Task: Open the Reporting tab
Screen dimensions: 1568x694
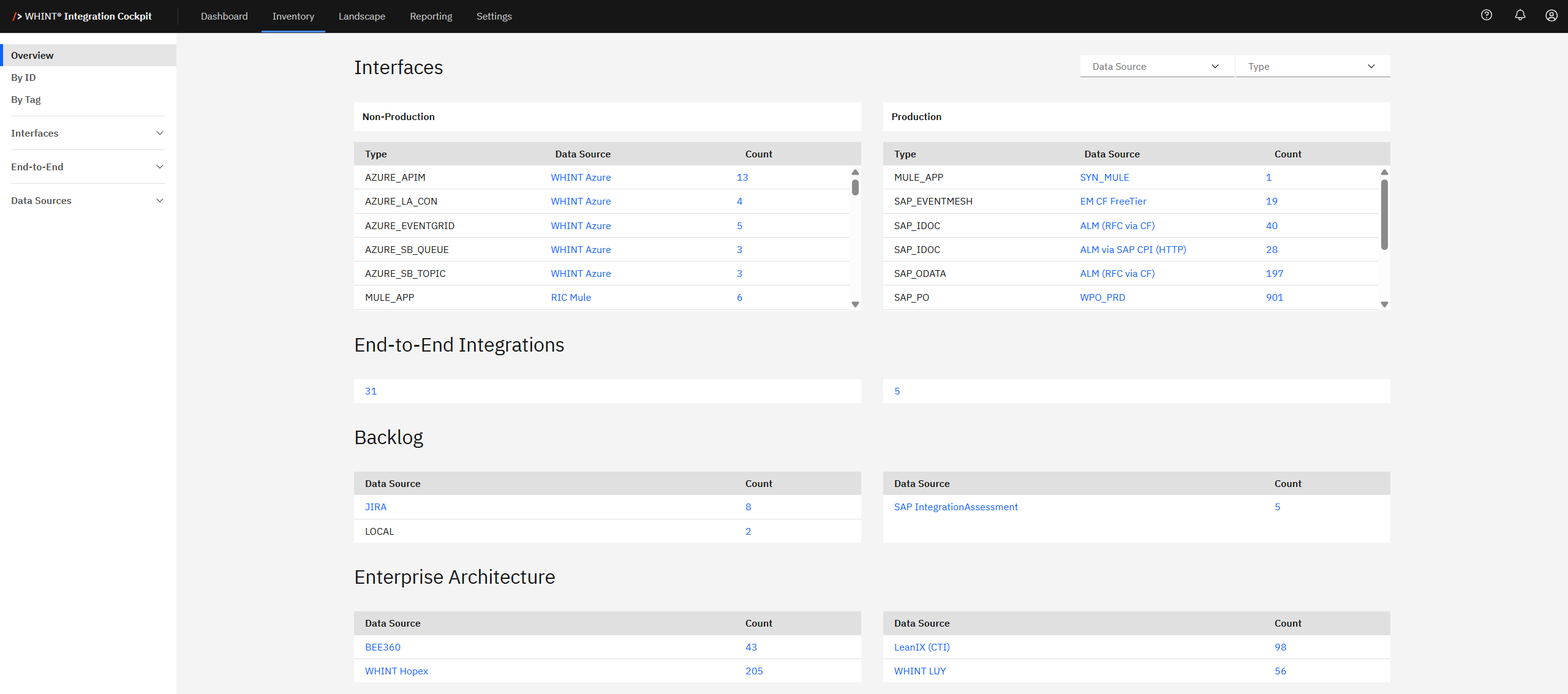Action: click(x=431, y=17)
